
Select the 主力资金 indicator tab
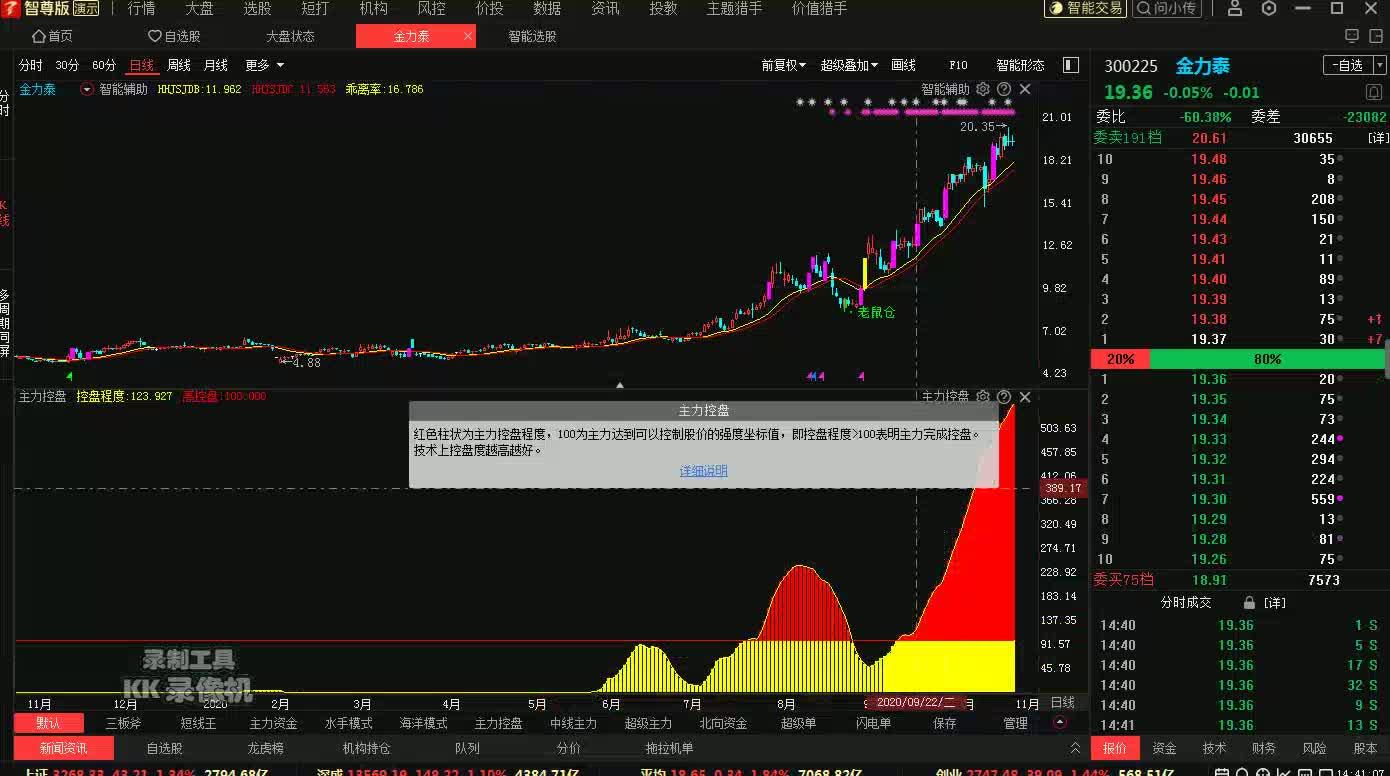273,723
